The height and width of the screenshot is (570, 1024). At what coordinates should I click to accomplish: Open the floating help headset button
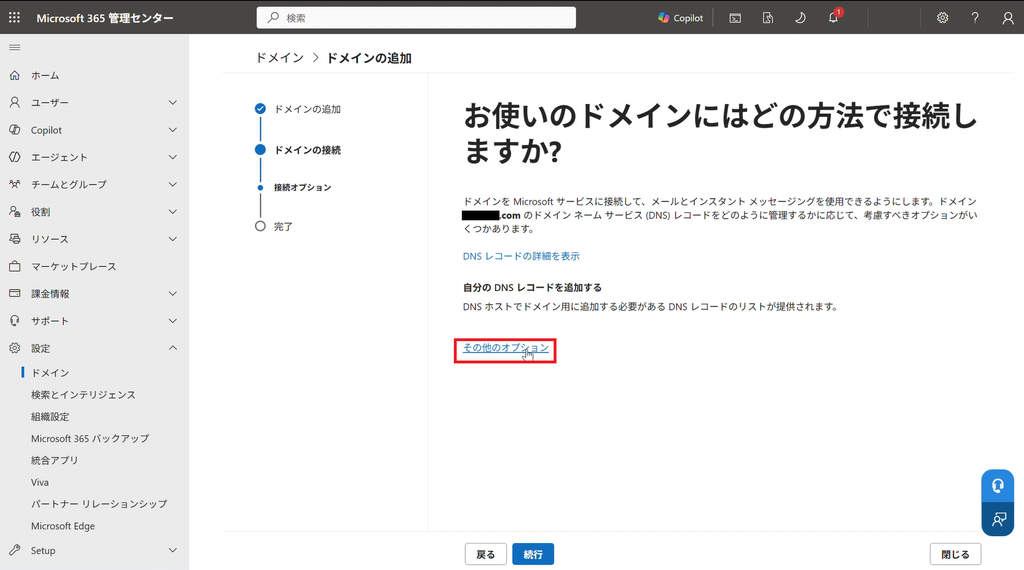coord(998,486)
